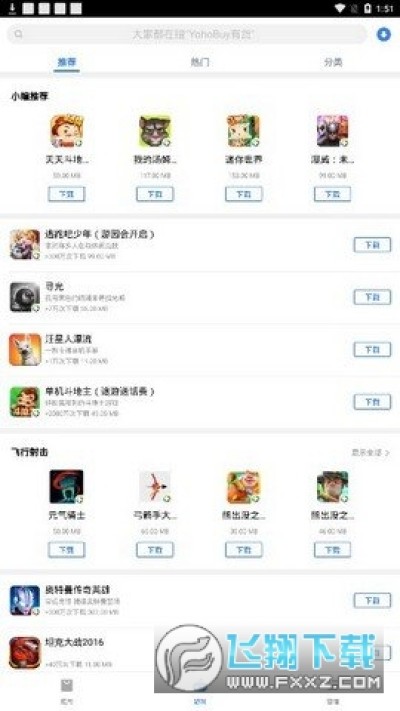Switch to the 热门 tab

point(200,62)
